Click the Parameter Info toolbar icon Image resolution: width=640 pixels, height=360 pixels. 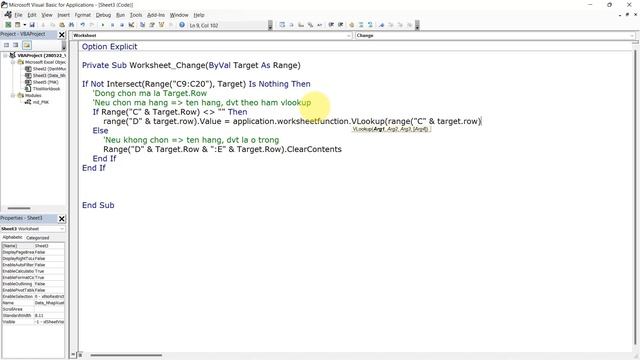tap(310, 25)
